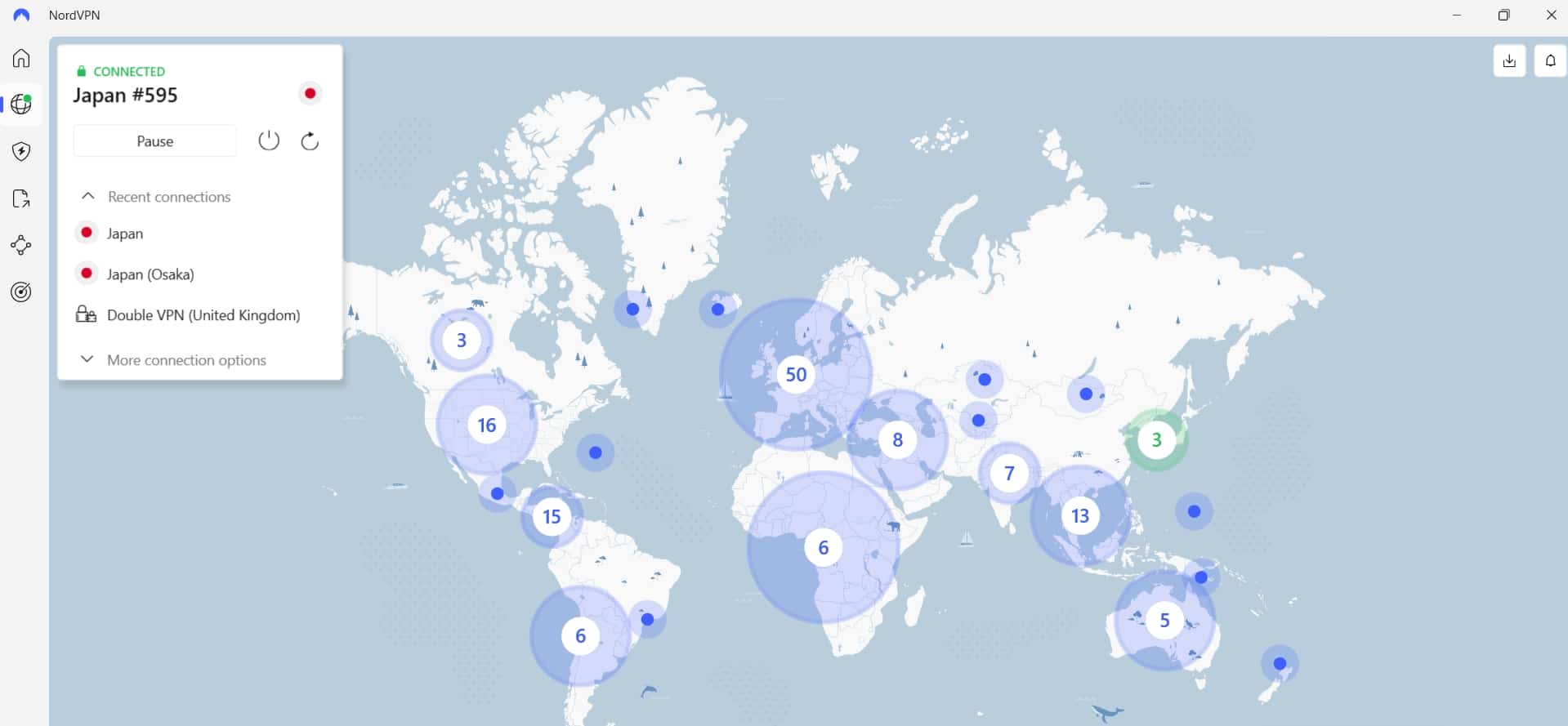Click the green cluster of 3 near Japan
The height and width of the screenshot is (726, 1568).
(x=1156, y=440)
